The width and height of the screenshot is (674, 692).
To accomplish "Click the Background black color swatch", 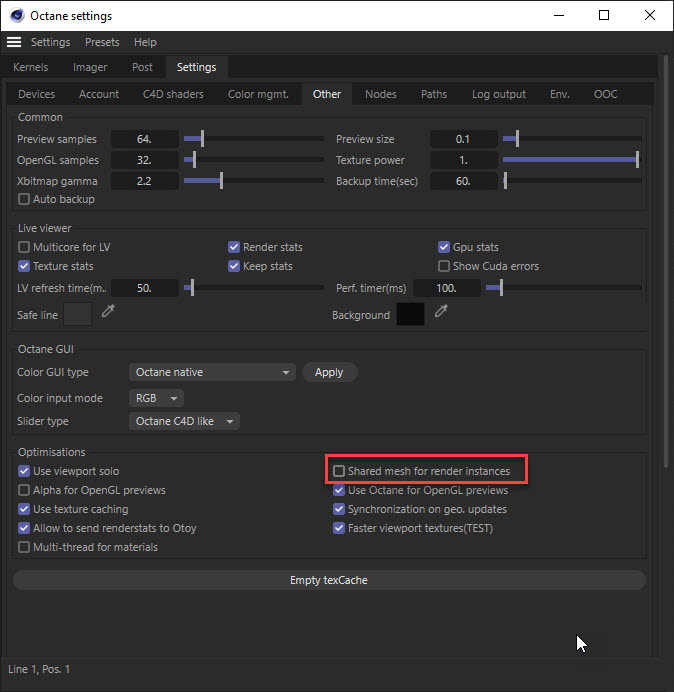I will (410, 314).
